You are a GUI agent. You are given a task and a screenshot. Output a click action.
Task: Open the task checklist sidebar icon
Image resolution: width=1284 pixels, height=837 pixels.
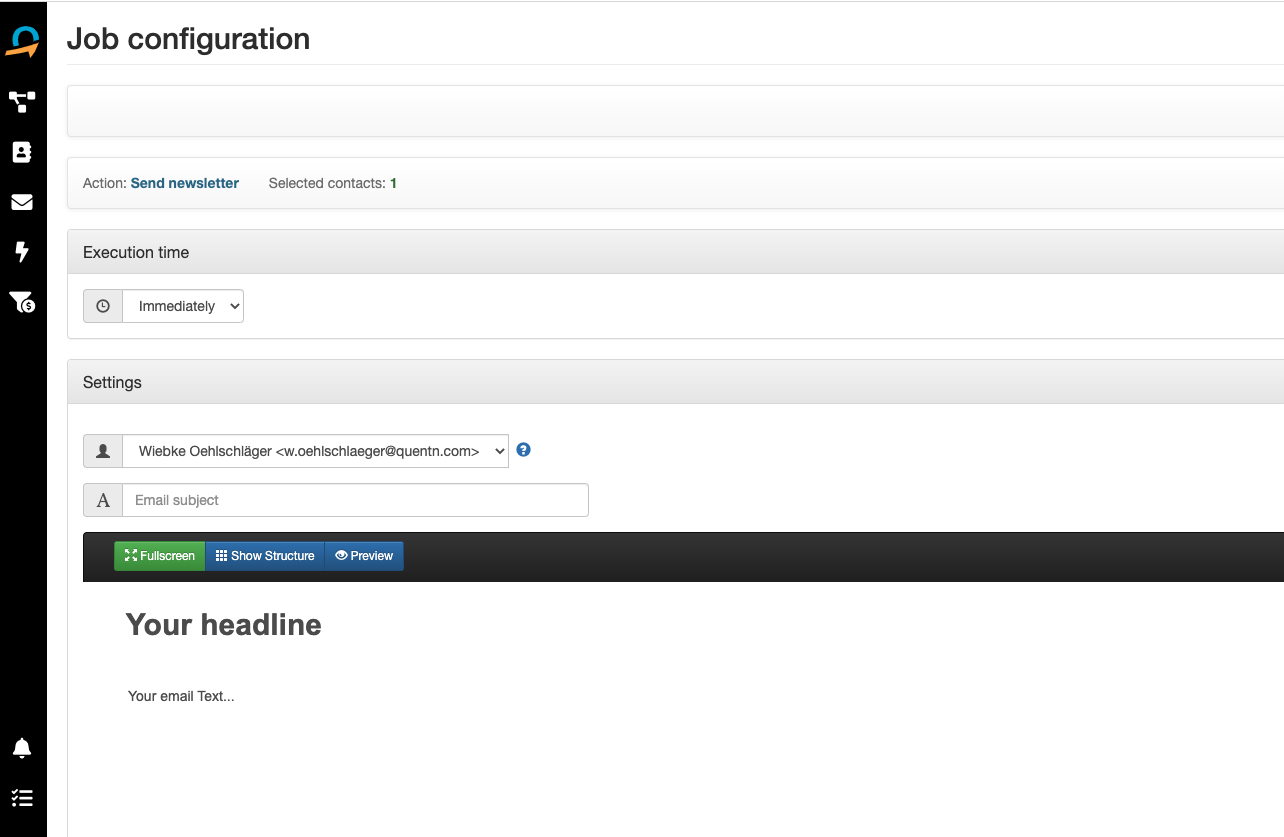22,798
